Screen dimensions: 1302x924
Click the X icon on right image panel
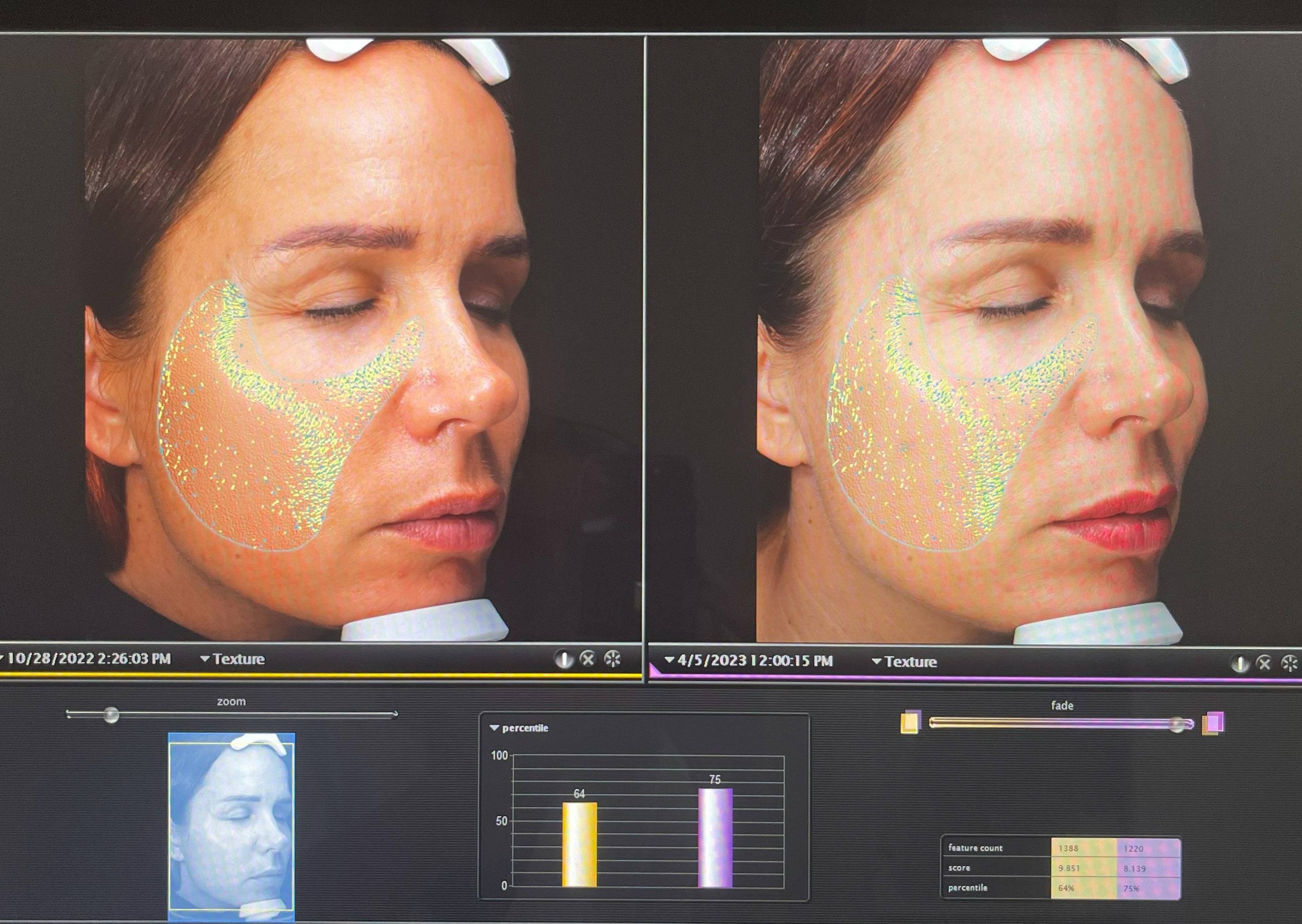[x=1264, y=663]
